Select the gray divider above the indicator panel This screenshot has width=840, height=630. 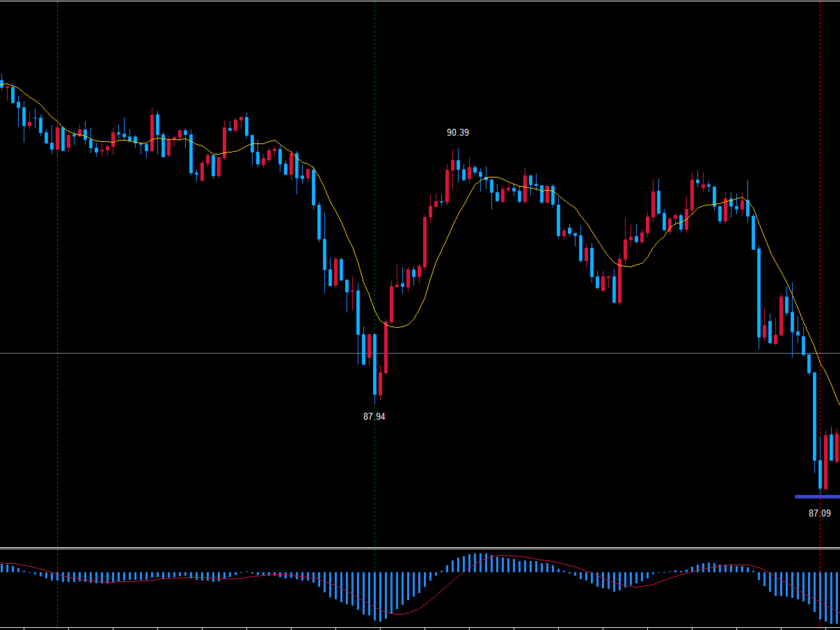[420, 548]
